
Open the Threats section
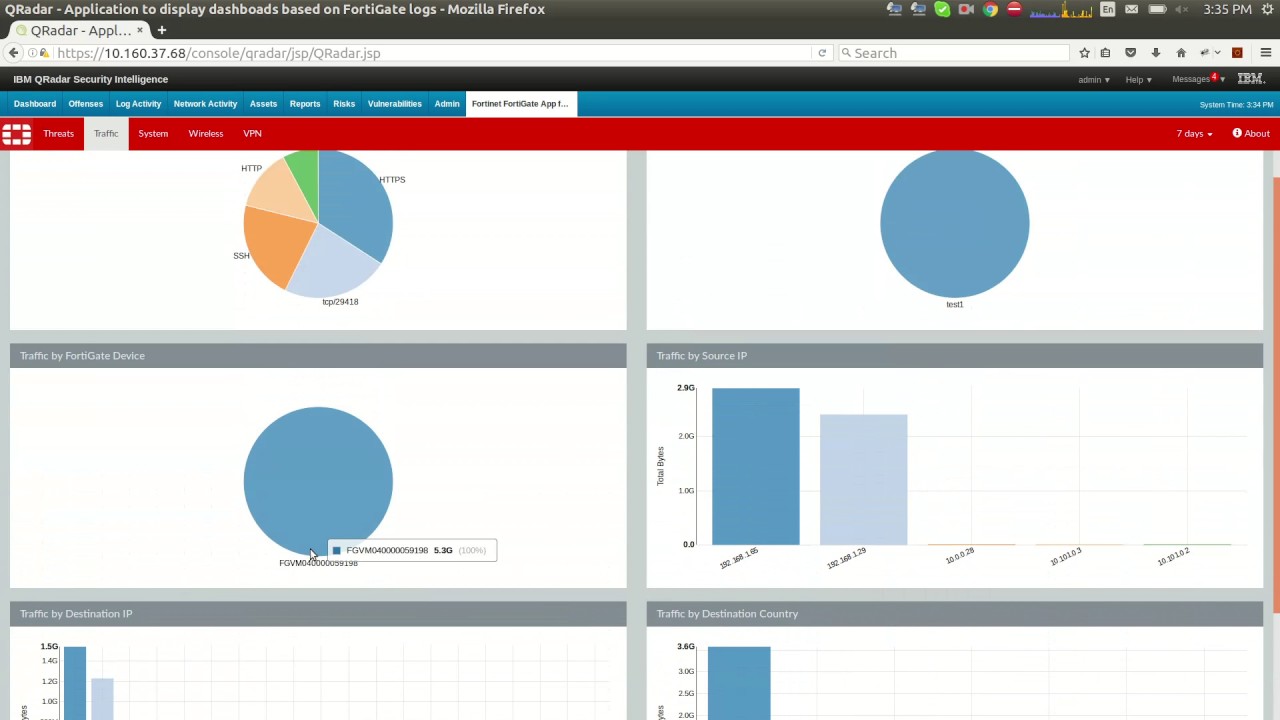pos(58,134)
